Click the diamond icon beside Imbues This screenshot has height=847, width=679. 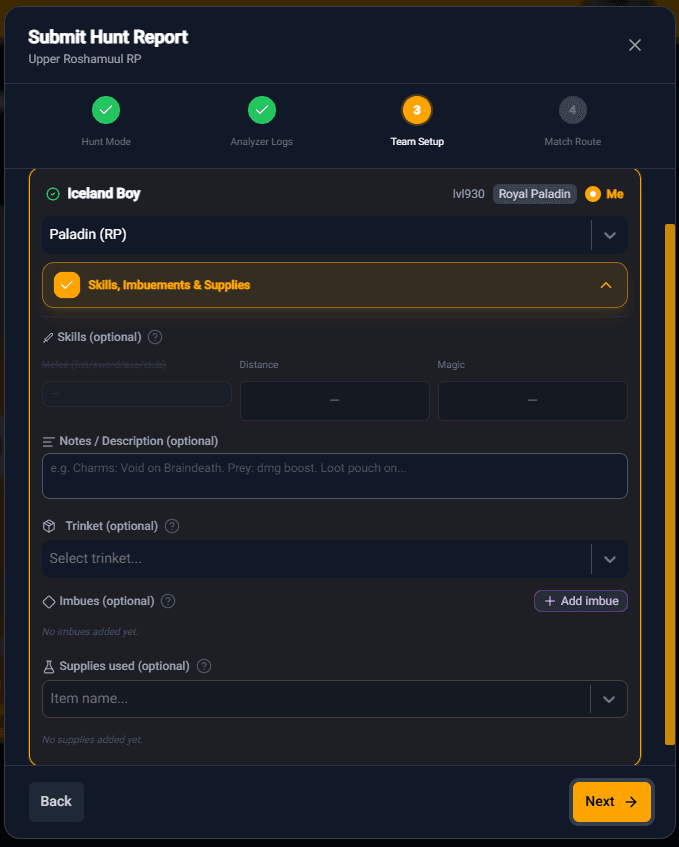point(49,601)
